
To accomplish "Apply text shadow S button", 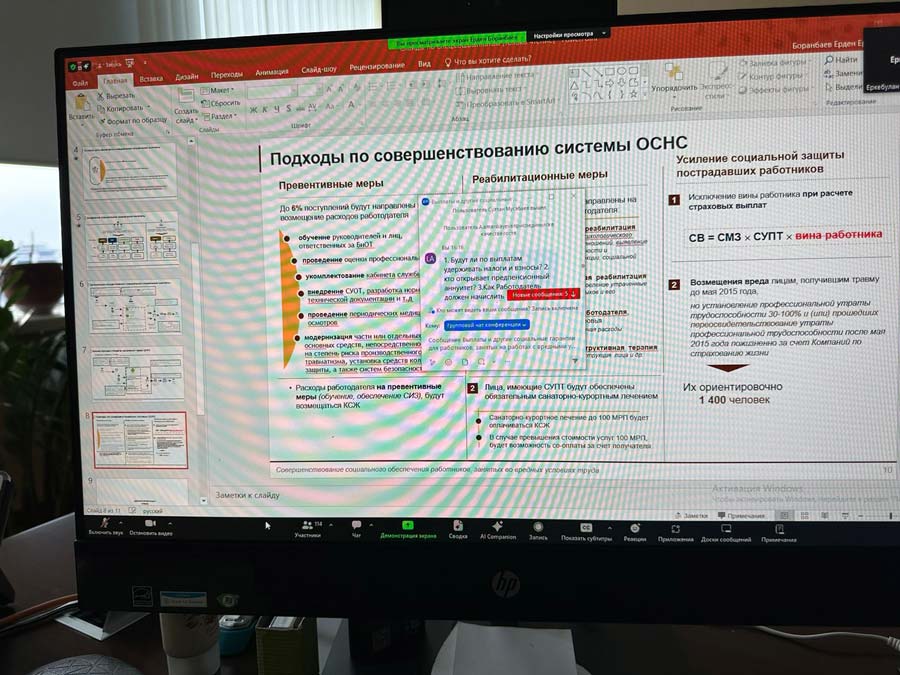I will pyautogui.click(x=288, y=108).
